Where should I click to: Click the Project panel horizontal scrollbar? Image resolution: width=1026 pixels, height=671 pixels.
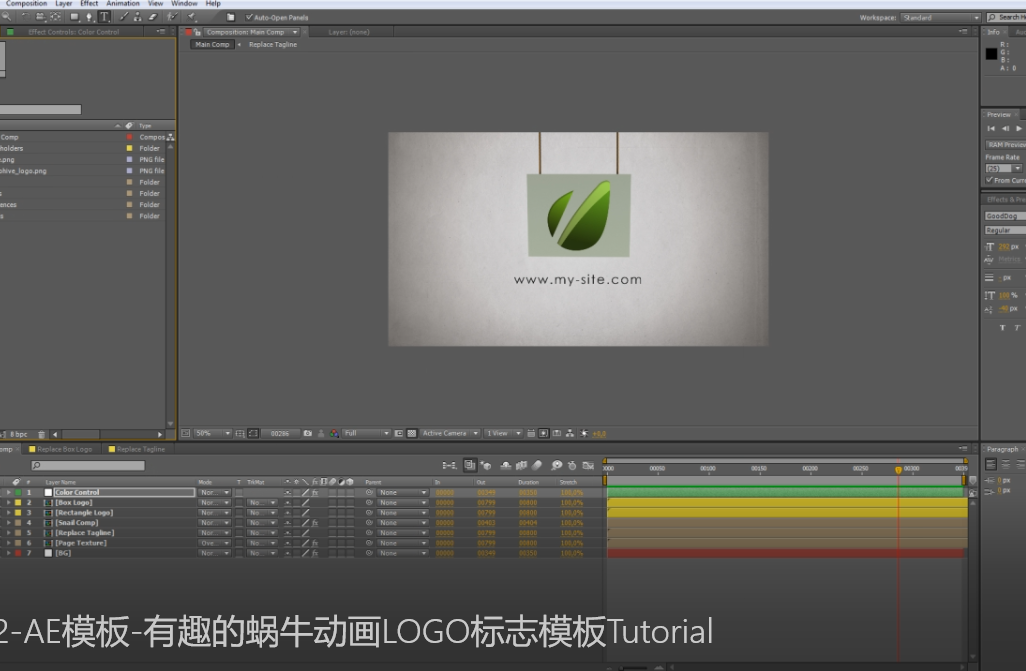pyautogui.click(x=108, y=434)
